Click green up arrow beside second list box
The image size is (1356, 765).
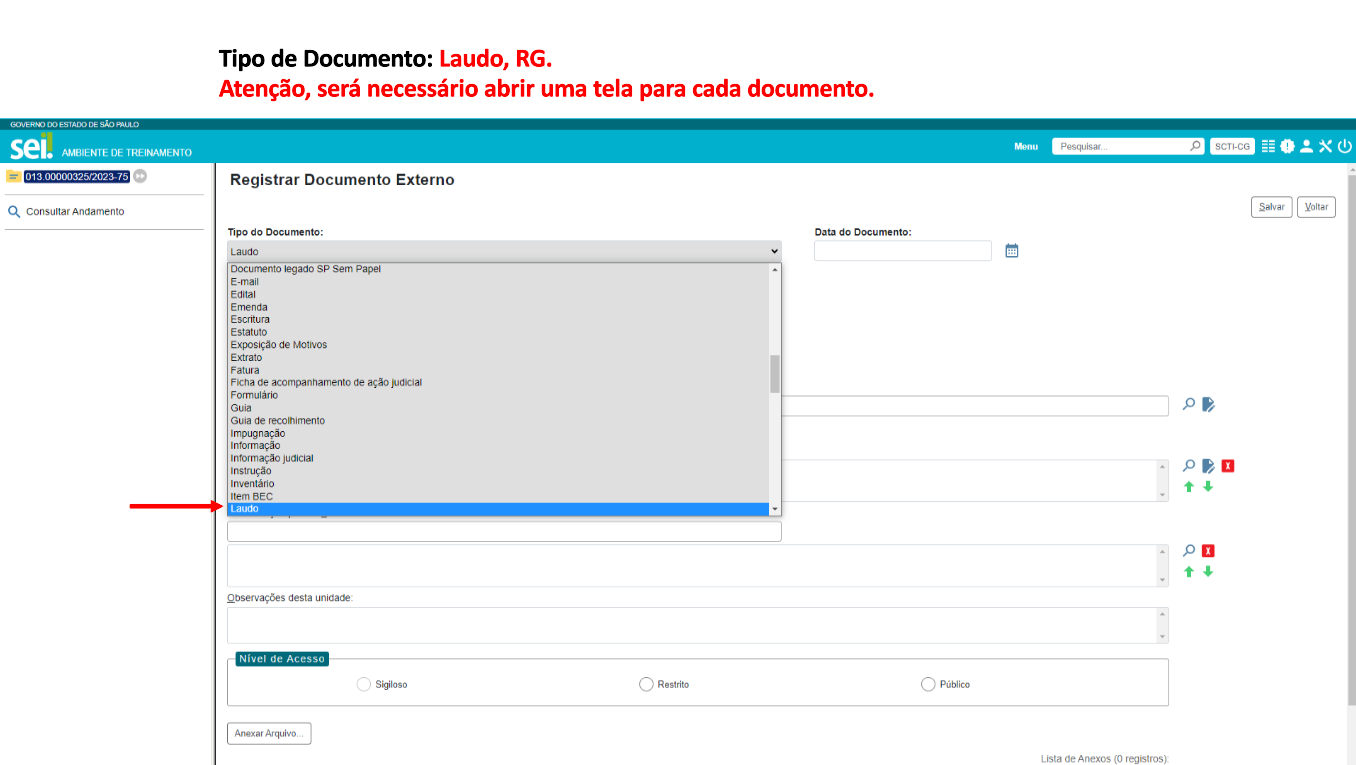[x=1189, y=572]
